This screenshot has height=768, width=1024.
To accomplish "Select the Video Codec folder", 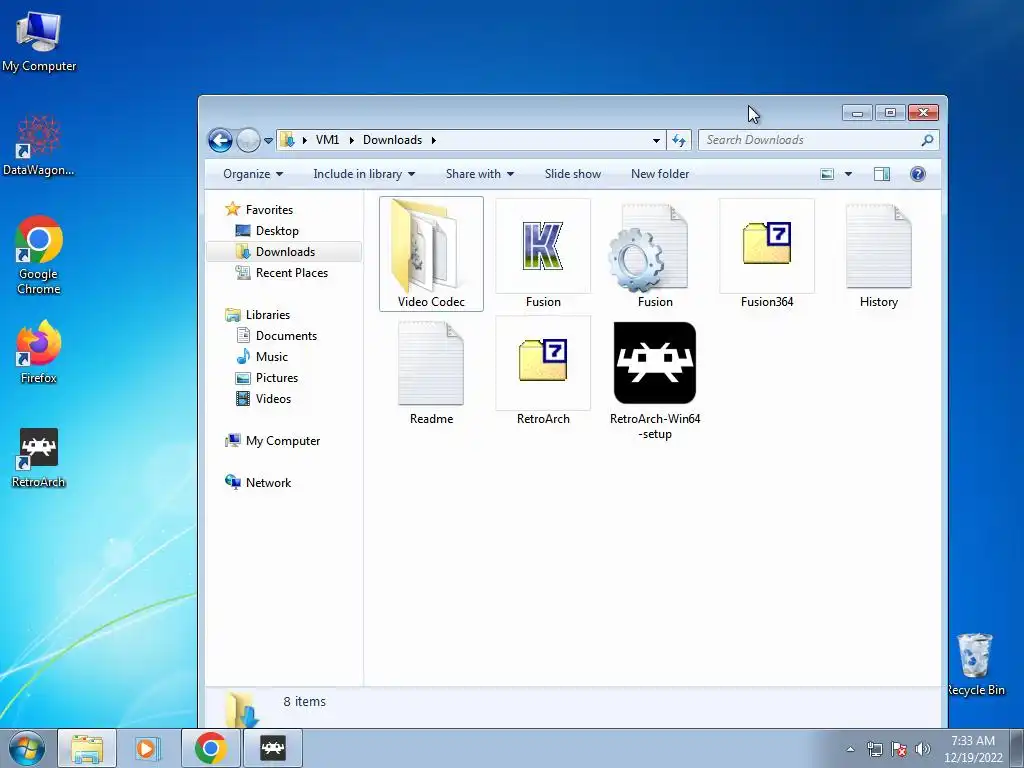I will (x=431, y=254).
